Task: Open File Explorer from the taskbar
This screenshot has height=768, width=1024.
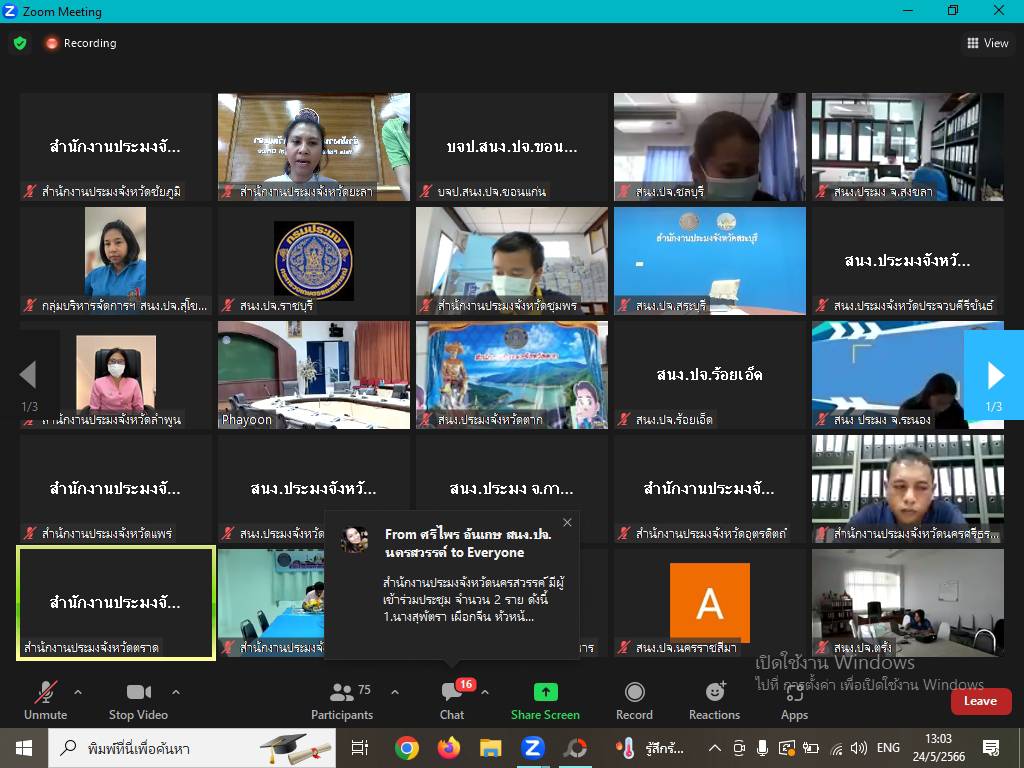Action: (x=490, y=748)
